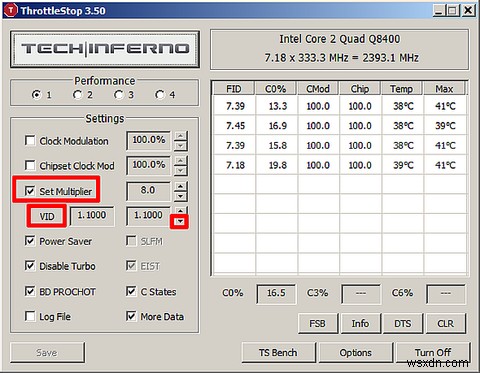The width and height of the screenshot is (480, 373).
Task: Click the ThrottleStop title bar icon
Action: click(x=11, y=10)
